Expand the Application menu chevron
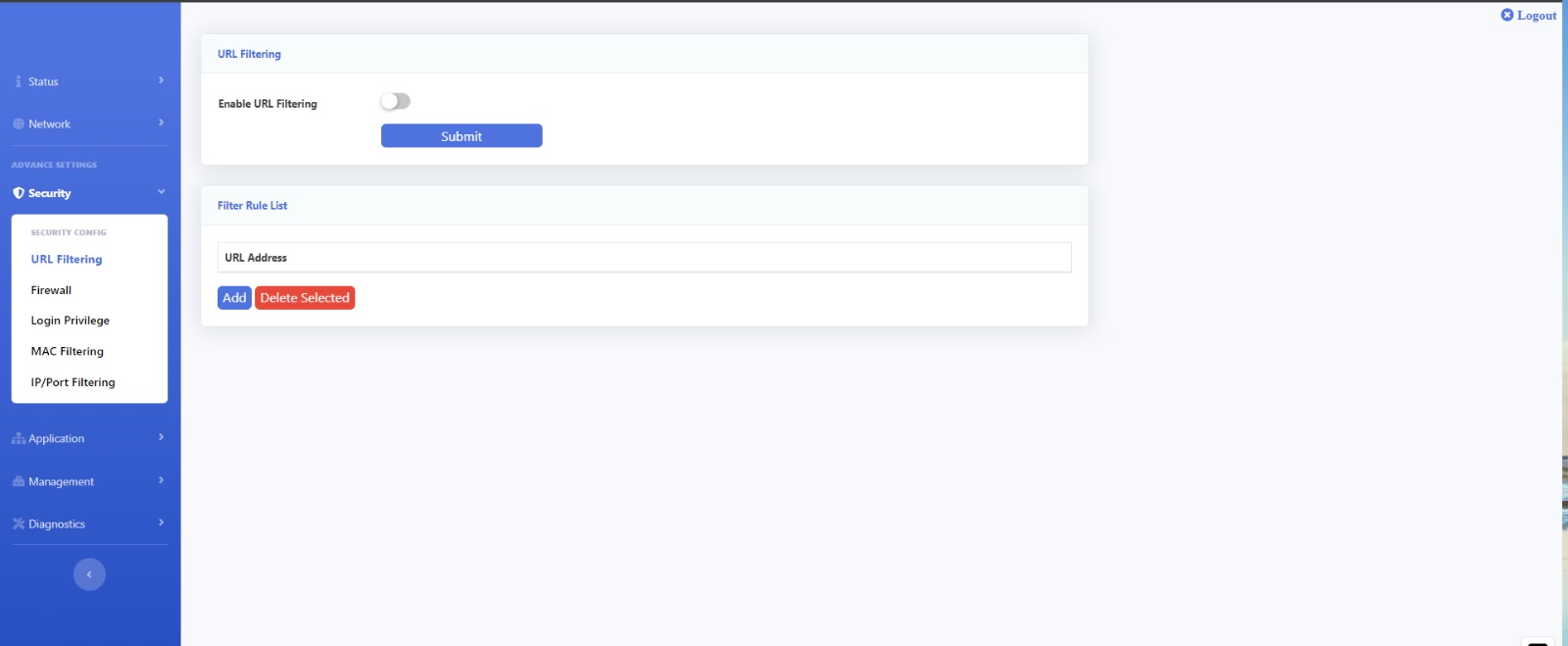 pos(161,437)
